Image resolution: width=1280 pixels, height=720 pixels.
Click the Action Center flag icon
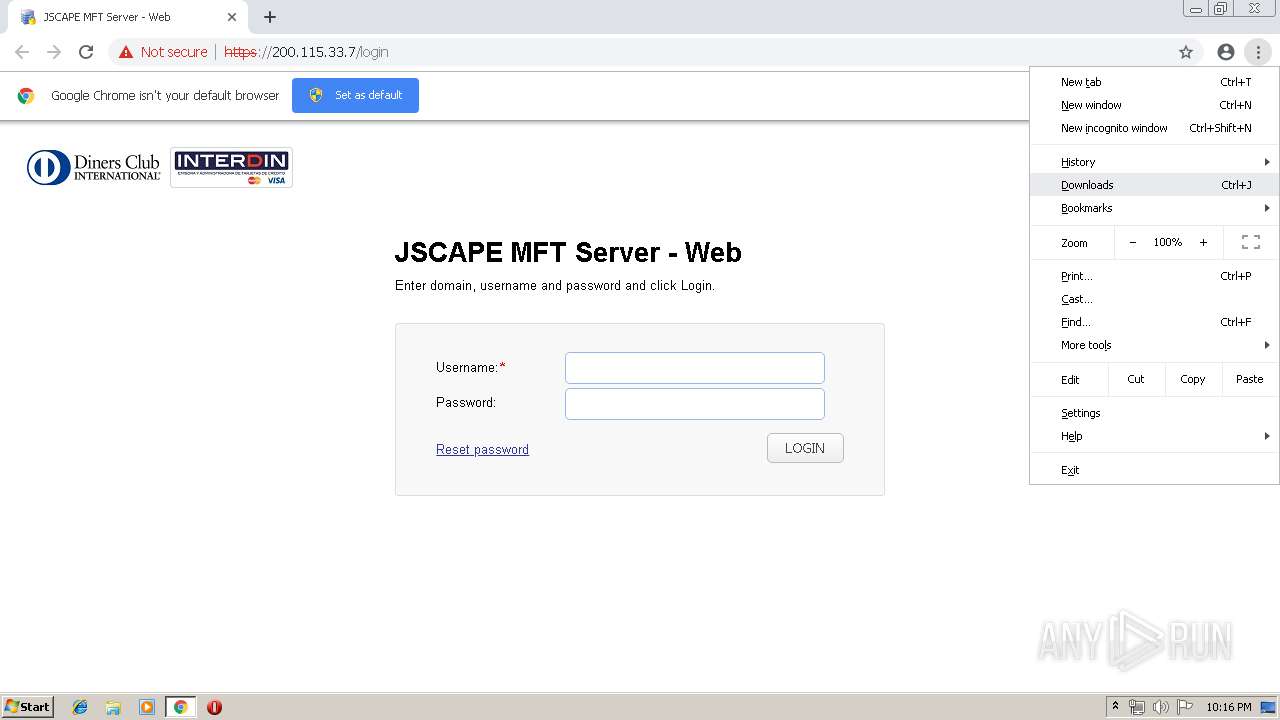point(1185,707)
